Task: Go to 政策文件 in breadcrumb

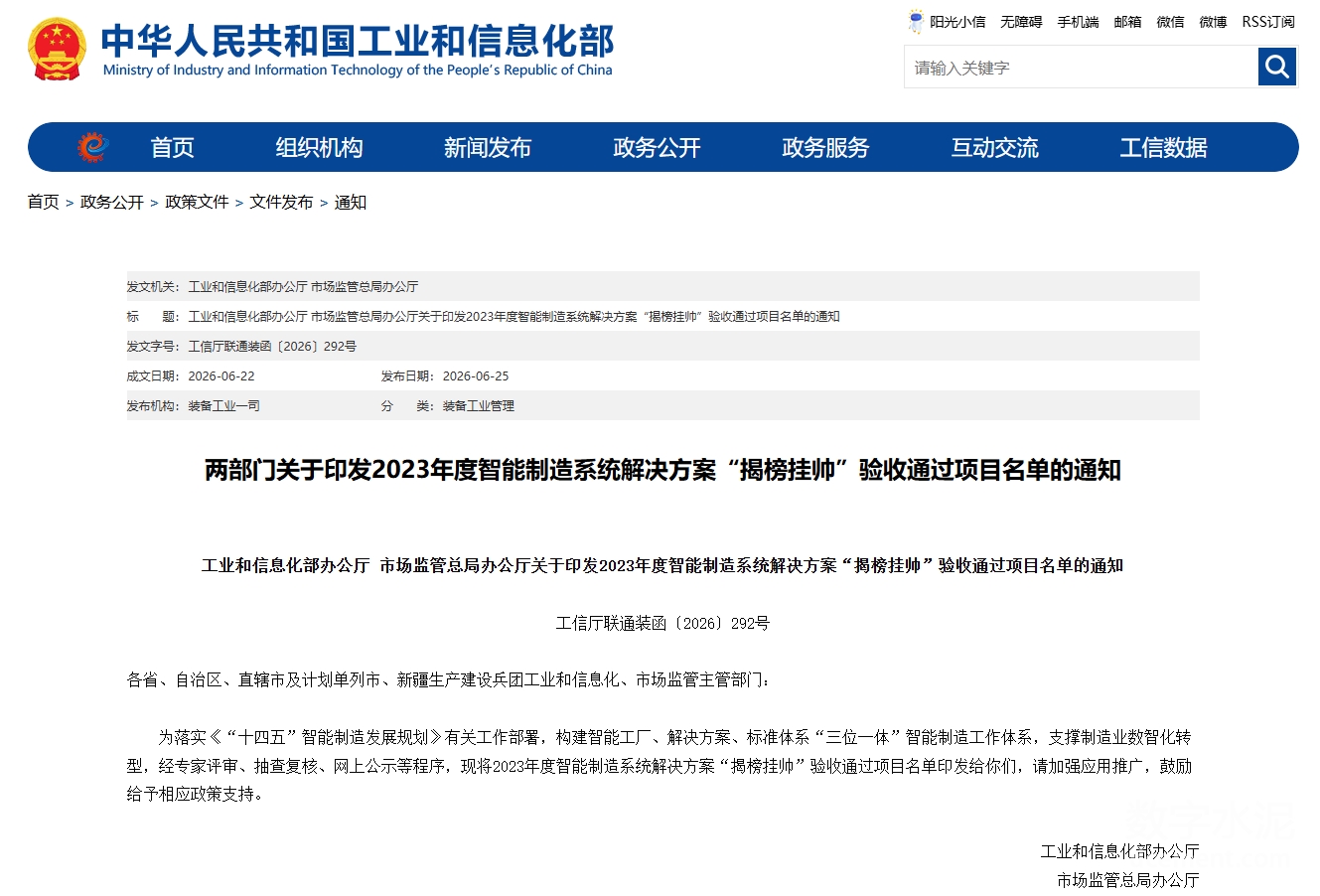Action: click(197, 202)
